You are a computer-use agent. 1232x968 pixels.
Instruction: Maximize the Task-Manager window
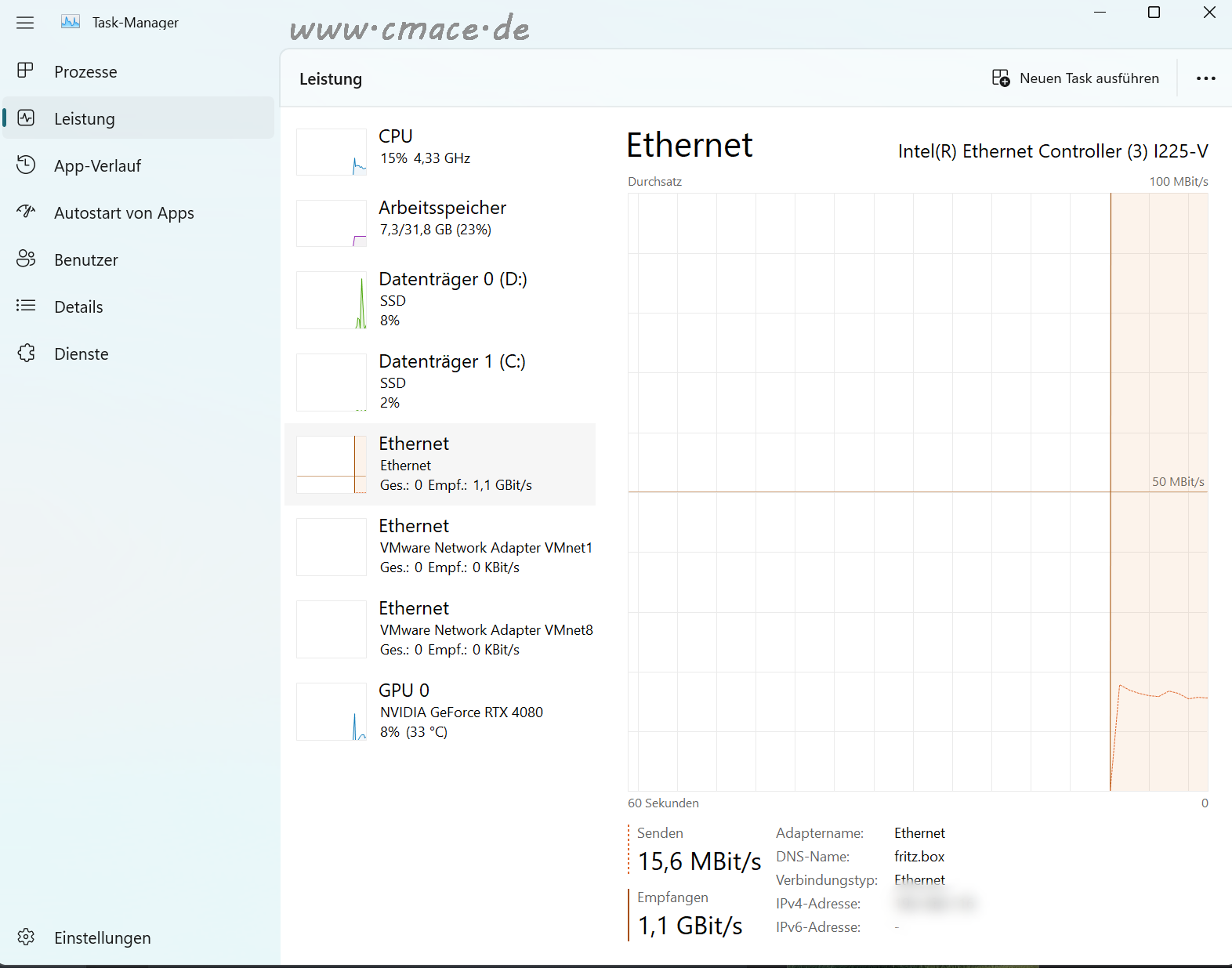click(x=1154, y=13)
